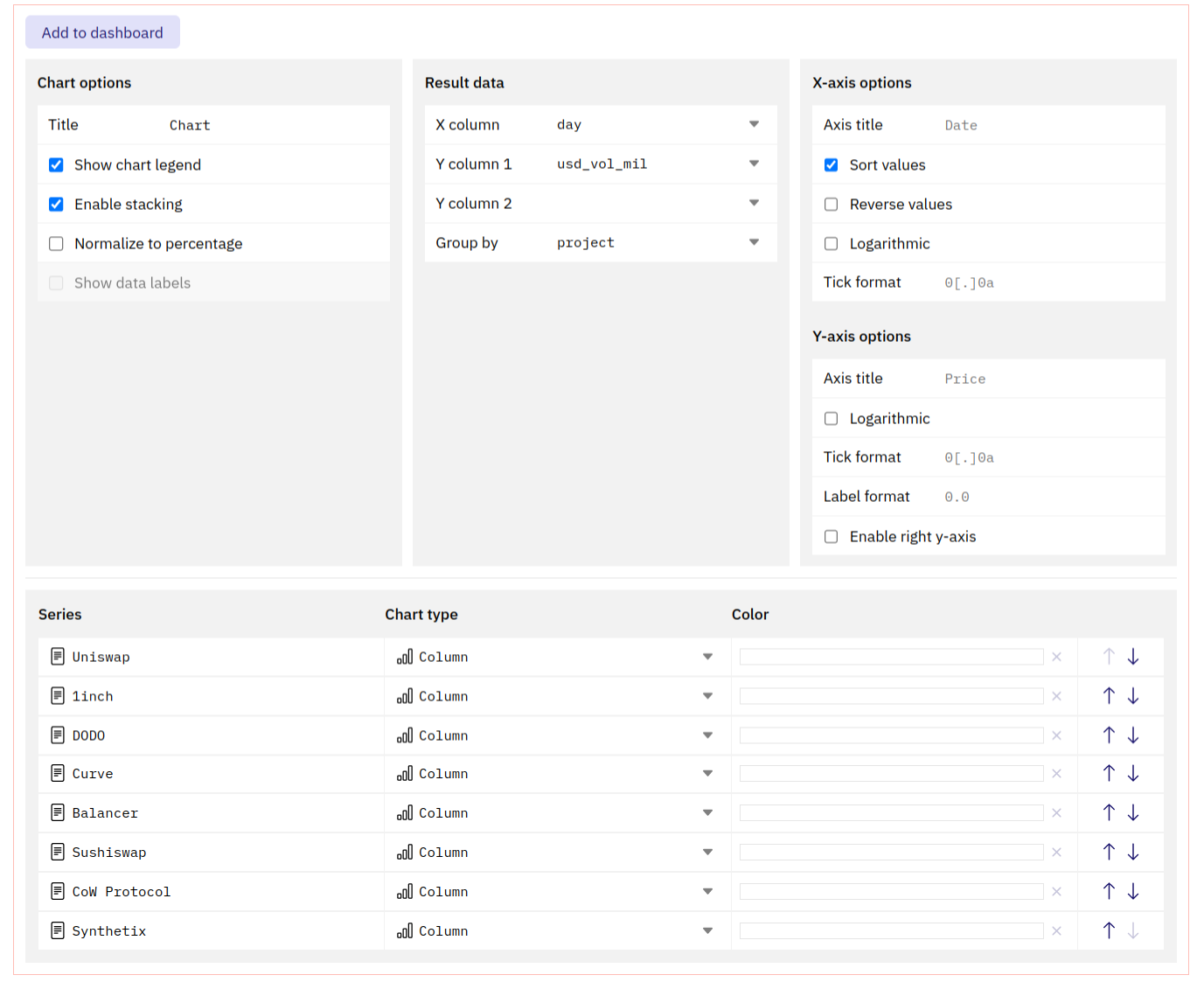Image resolution: width=1204 pixels, height=989 pixels.
Task: Click the series icon beside Synthetix
Action: point(58,930)
